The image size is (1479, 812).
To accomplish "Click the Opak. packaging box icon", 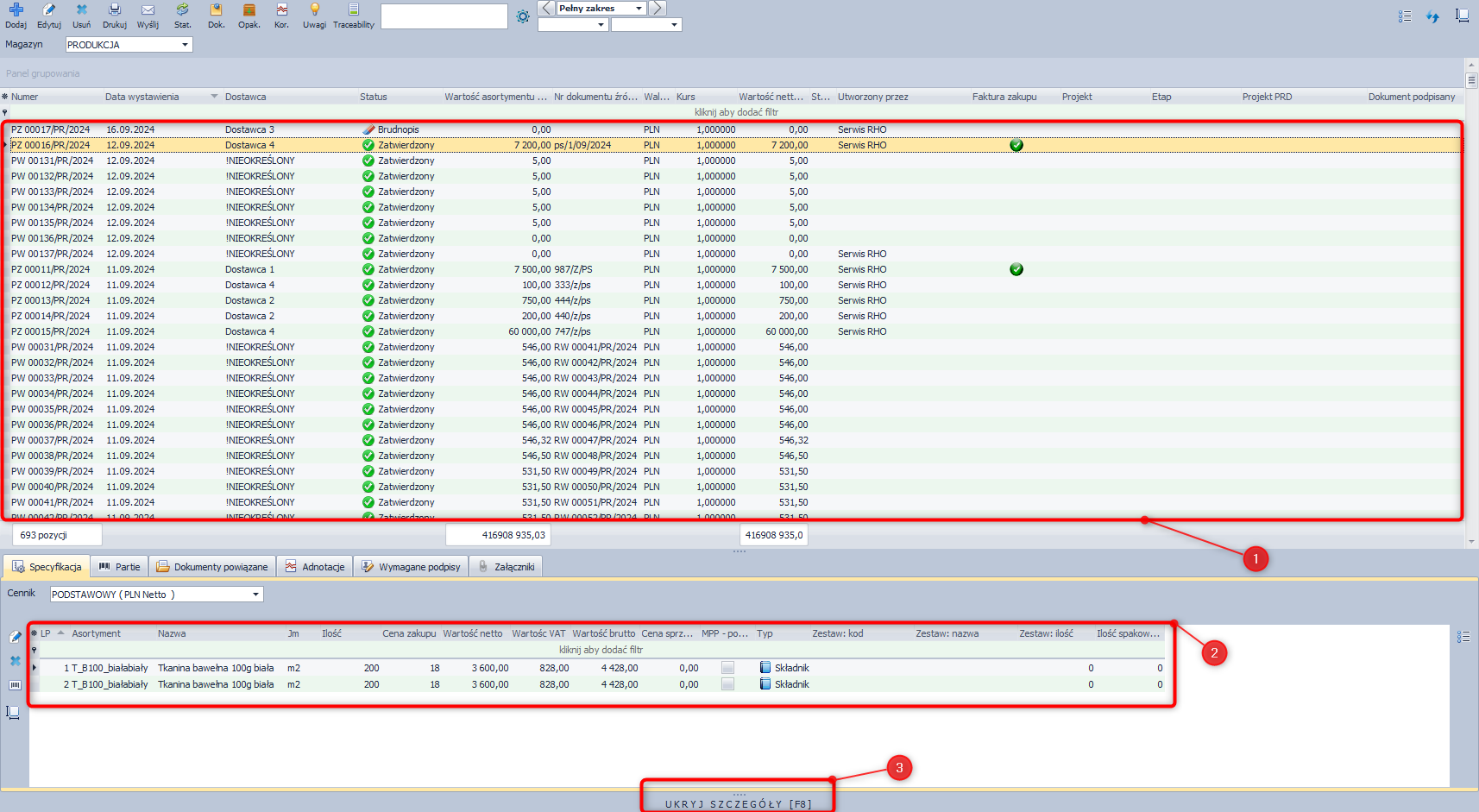I will coord(249,10).
